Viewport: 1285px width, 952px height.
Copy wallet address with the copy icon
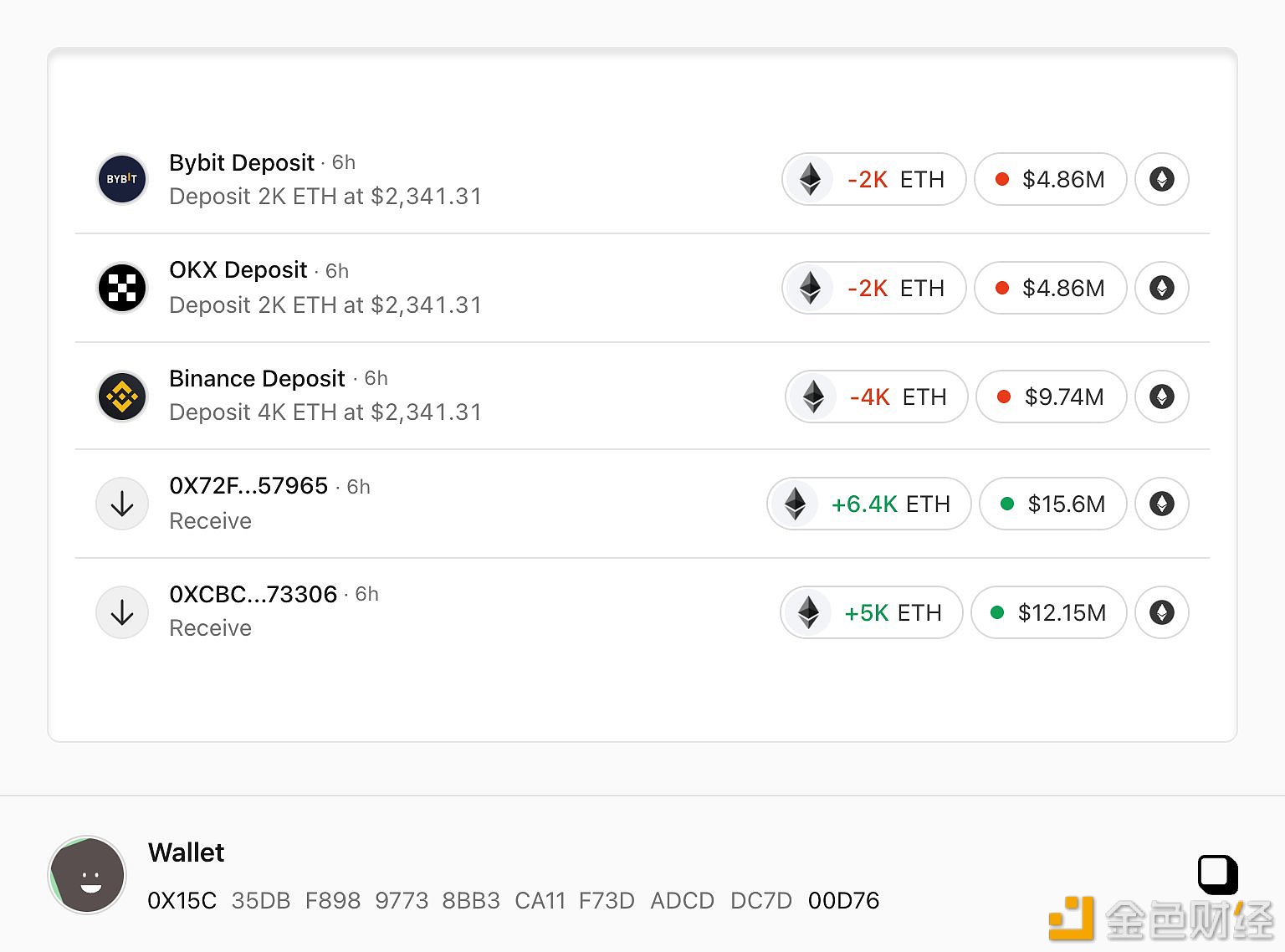click(x=1217, y=875)
